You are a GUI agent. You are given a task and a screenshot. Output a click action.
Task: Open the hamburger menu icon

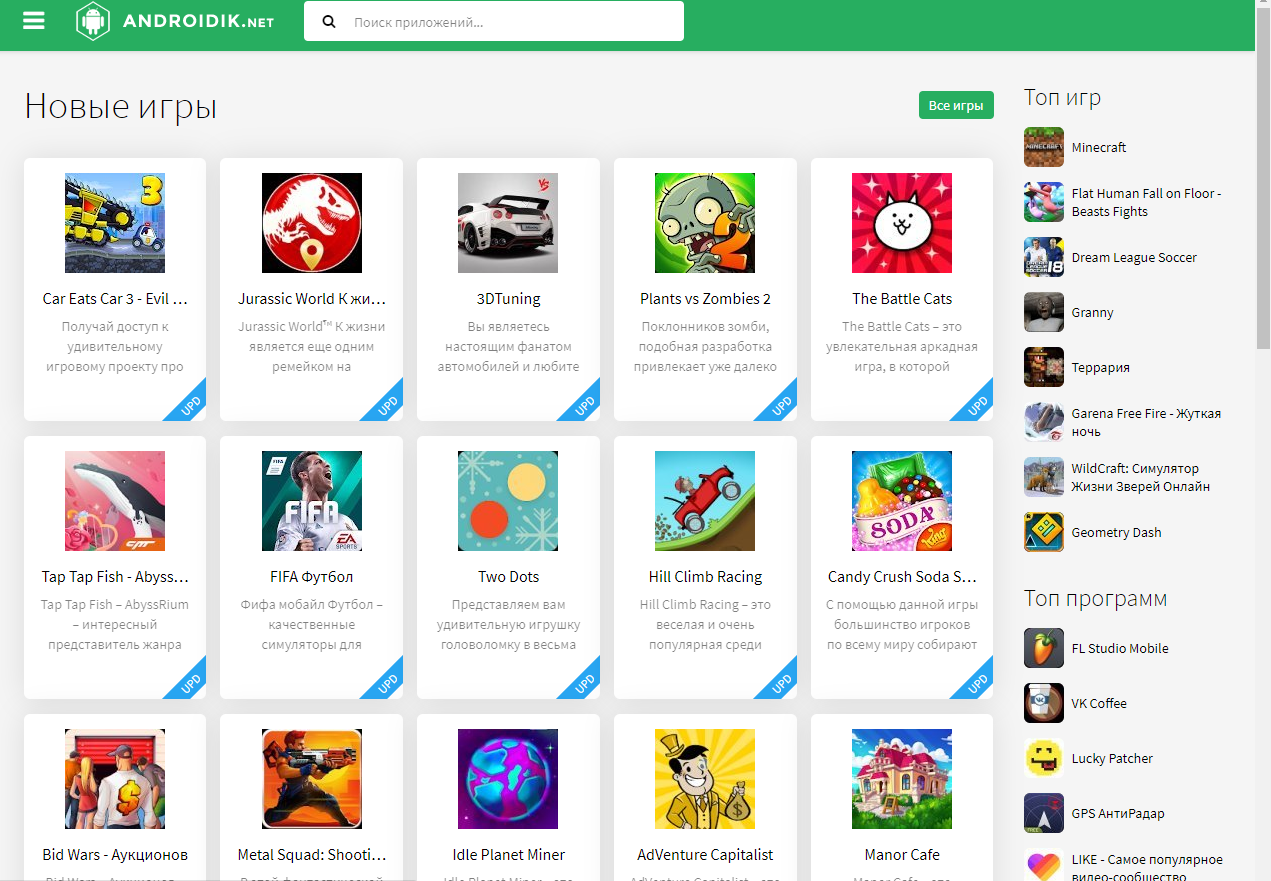tap(34, 21)
